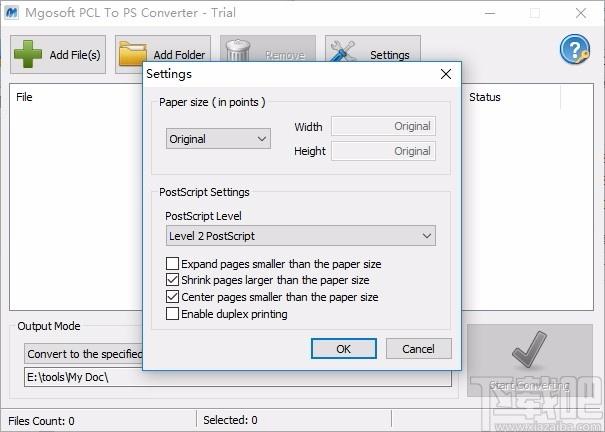
Task: Close the Mgosoft converter main window
Action: point(581,13)
